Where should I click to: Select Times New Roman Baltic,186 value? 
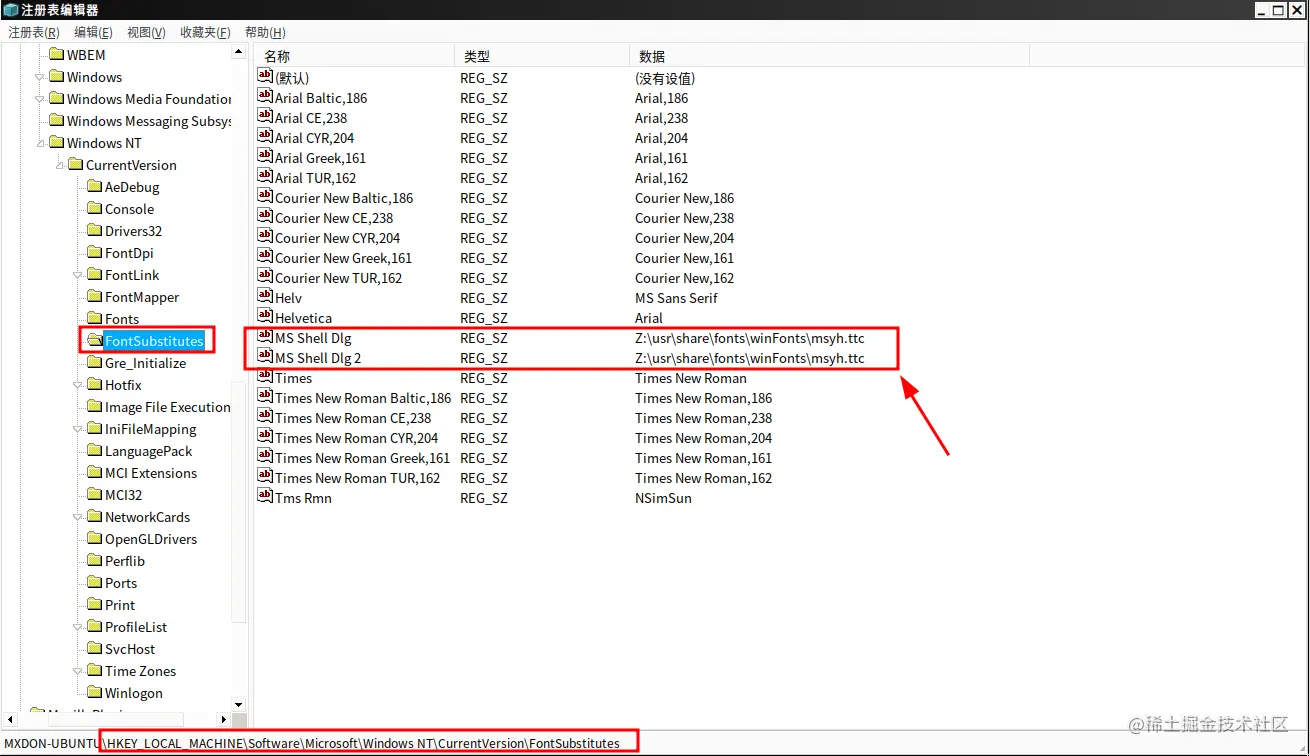363,398
